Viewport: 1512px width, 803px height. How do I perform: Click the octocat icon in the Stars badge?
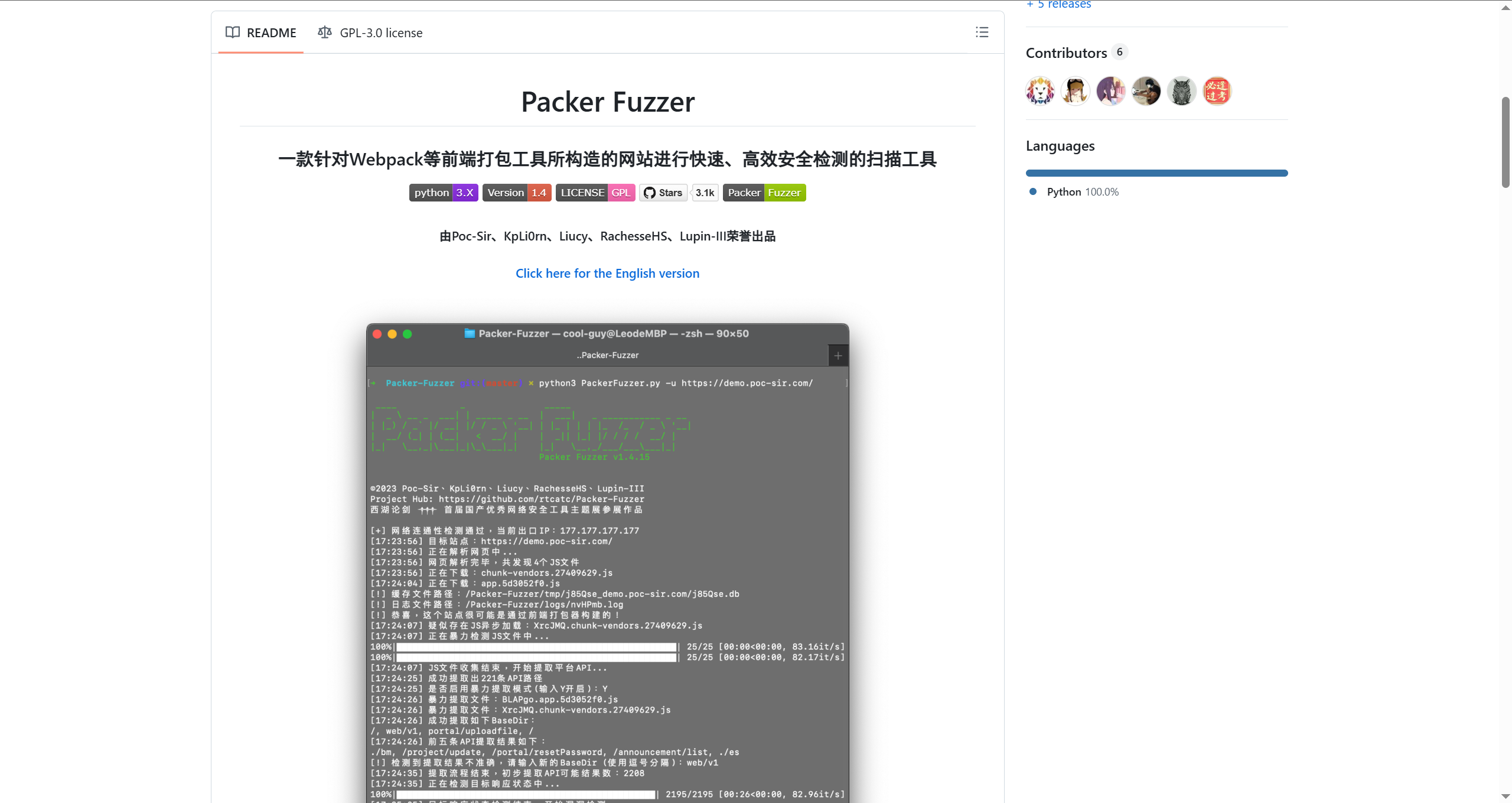(x=649, y=193)
